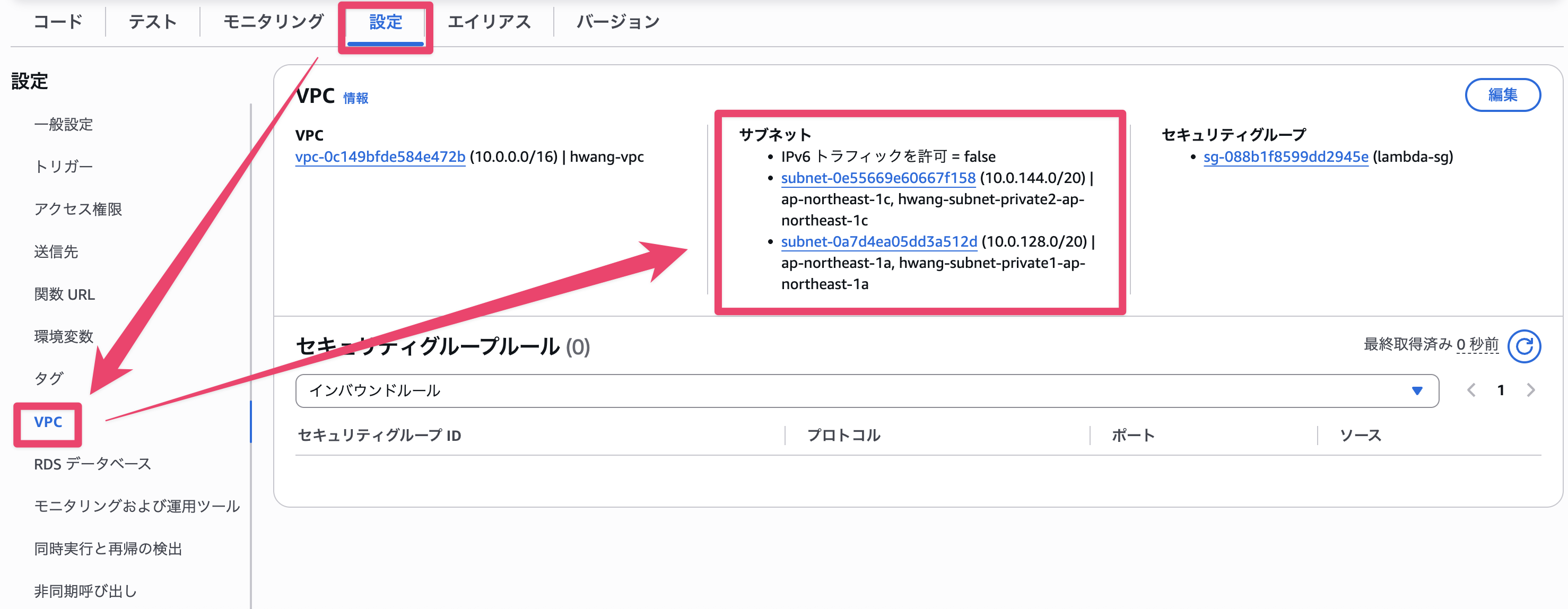Open vpc-0c149bfde584e472b link

[380, 156]
